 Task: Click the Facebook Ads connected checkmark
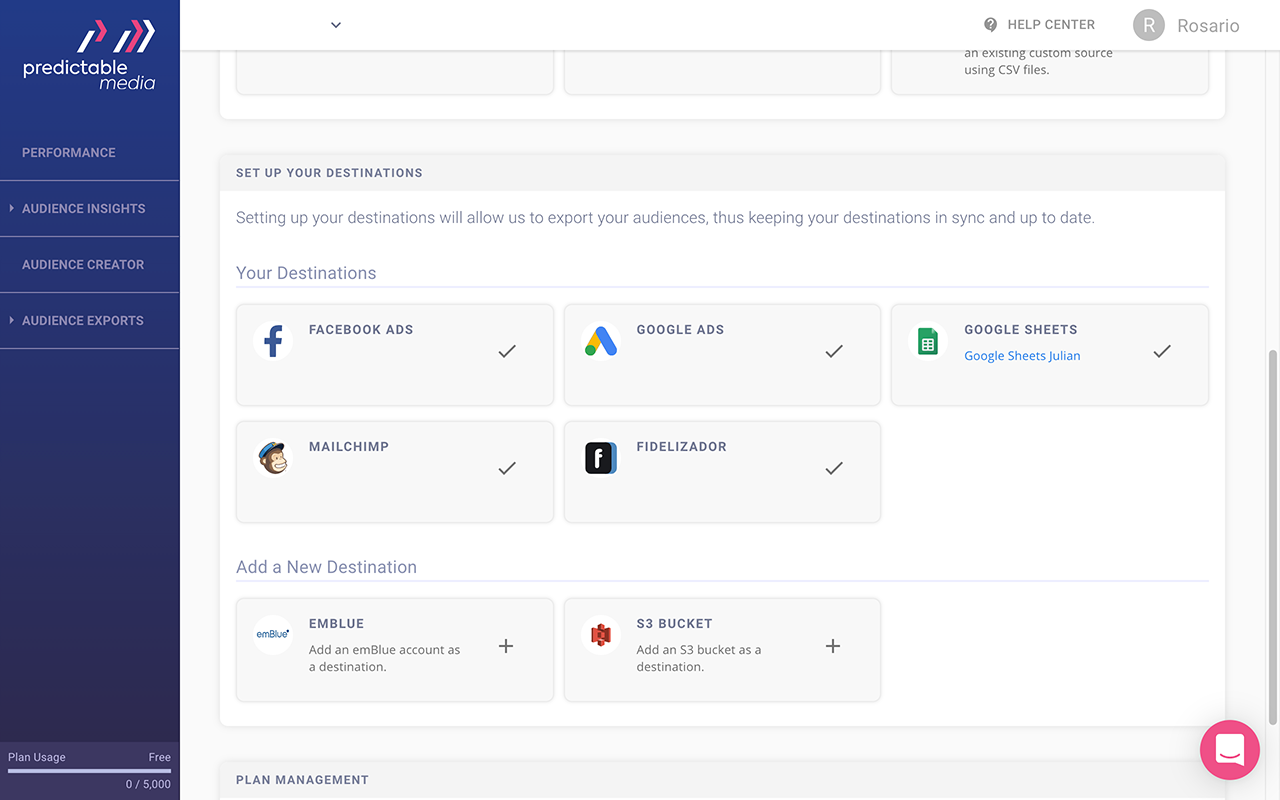507,351
